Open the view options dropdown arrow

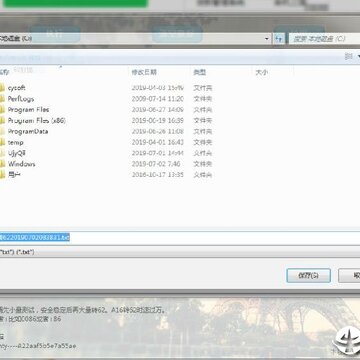(358, 57)
